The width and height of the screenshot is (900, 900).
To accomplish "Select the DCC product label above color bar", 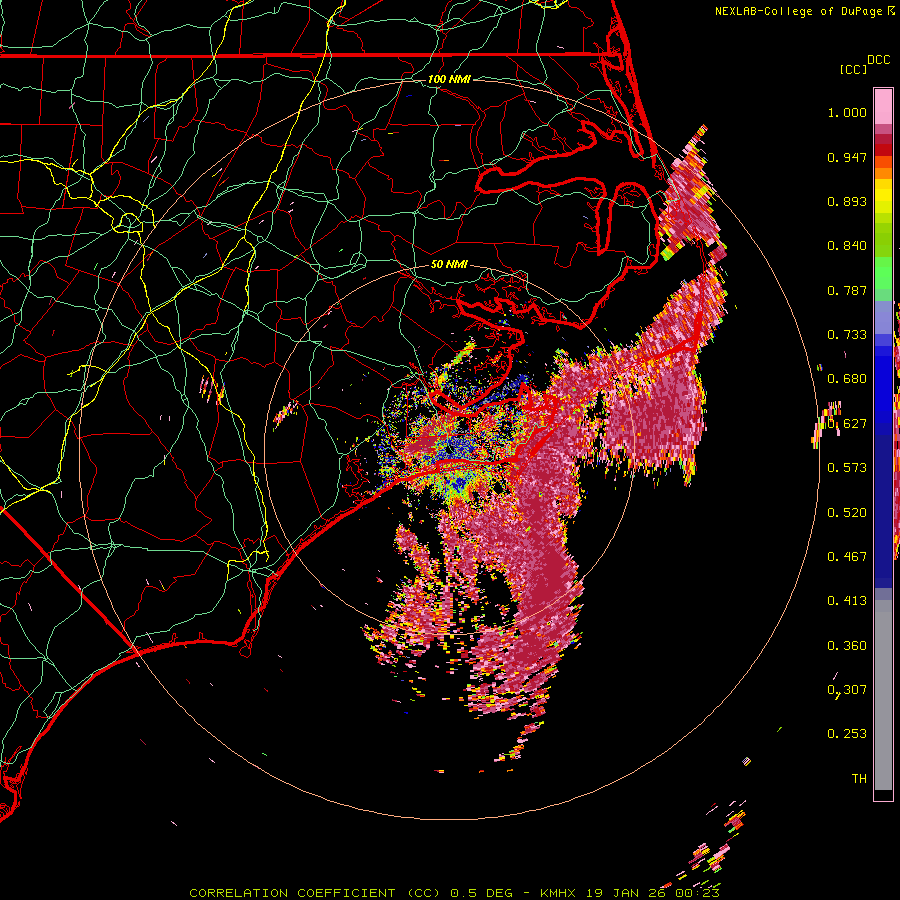I will 878,60.
